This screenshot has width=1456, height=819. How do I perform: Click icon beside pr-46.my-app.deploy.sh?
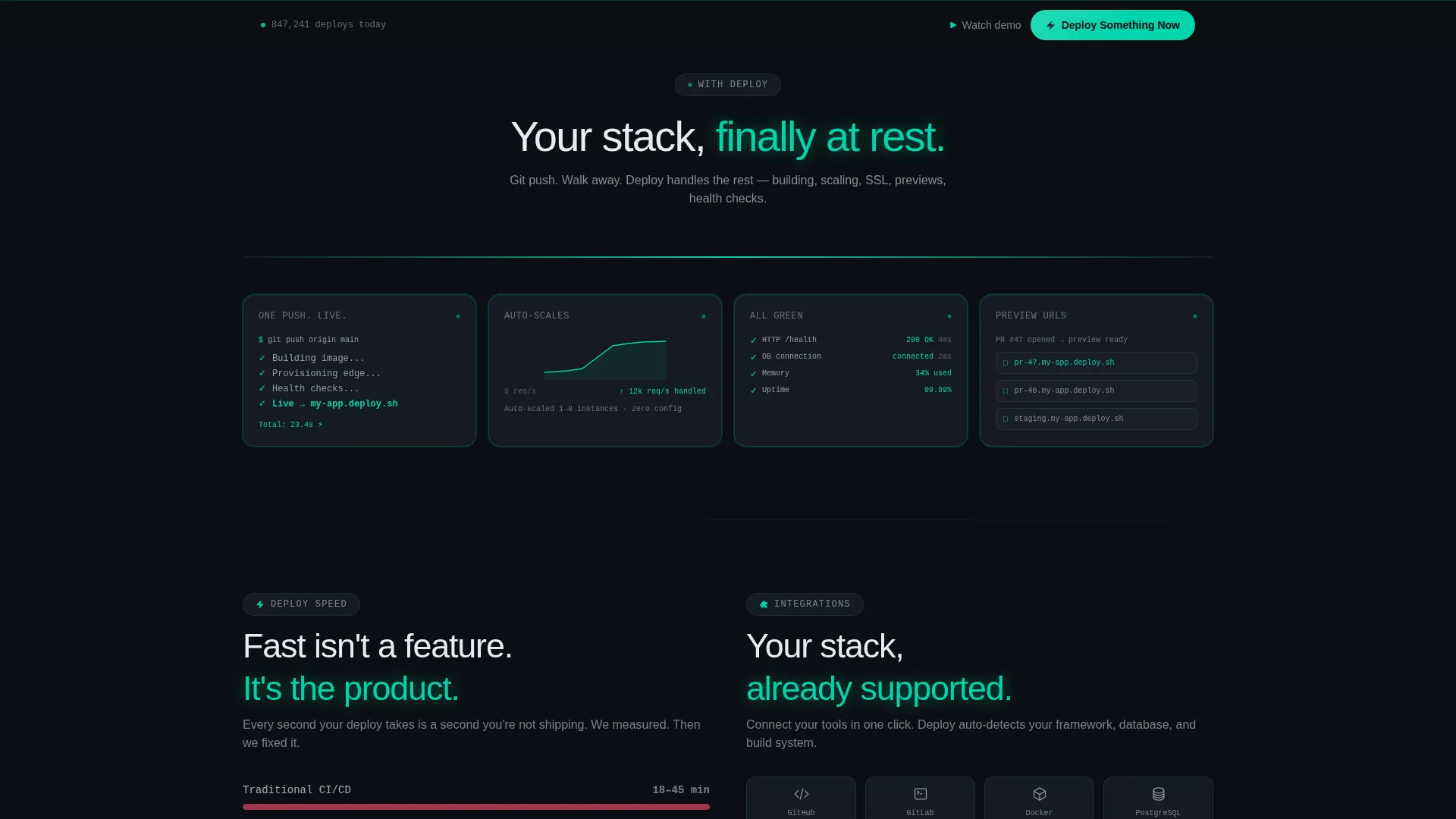coord(1006,391)
